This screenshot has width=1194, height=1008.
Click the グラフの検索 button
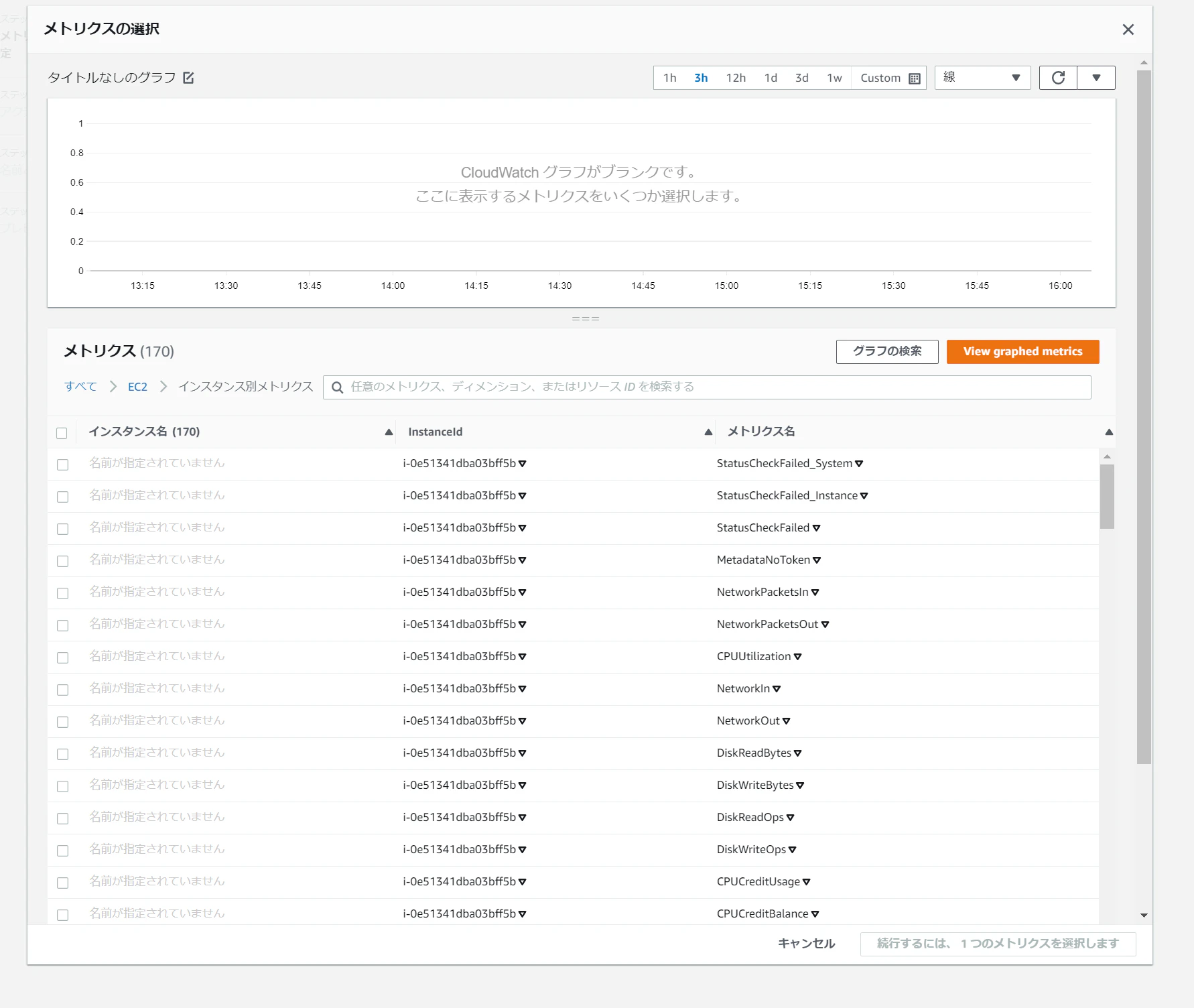tap(887, 352)
